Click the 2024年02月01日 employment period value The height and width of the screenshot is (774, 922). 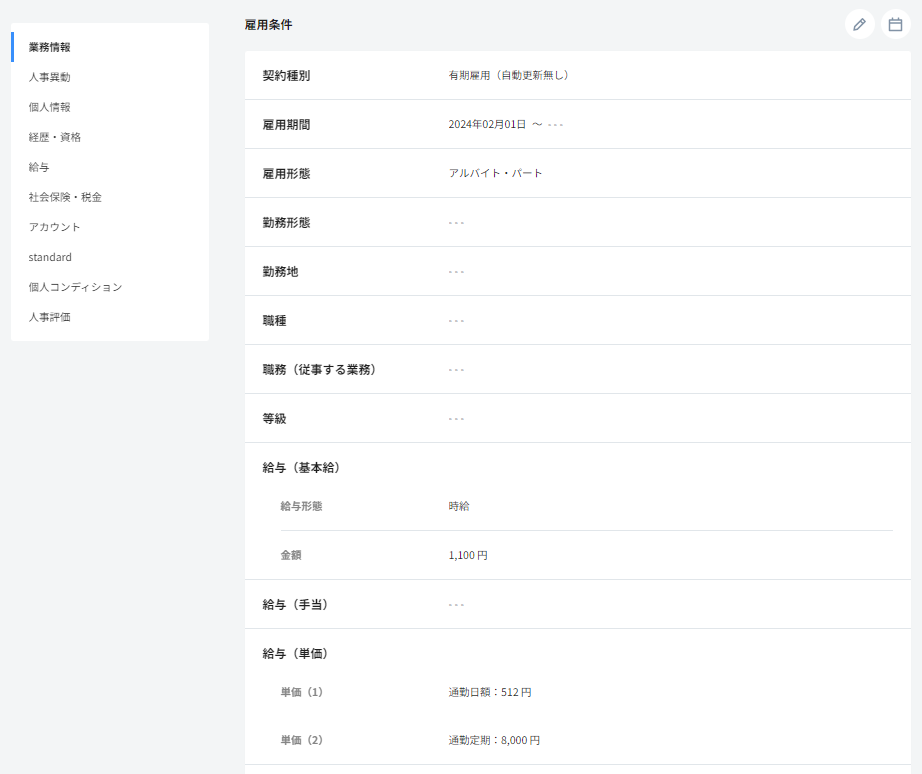click(487, 124)
